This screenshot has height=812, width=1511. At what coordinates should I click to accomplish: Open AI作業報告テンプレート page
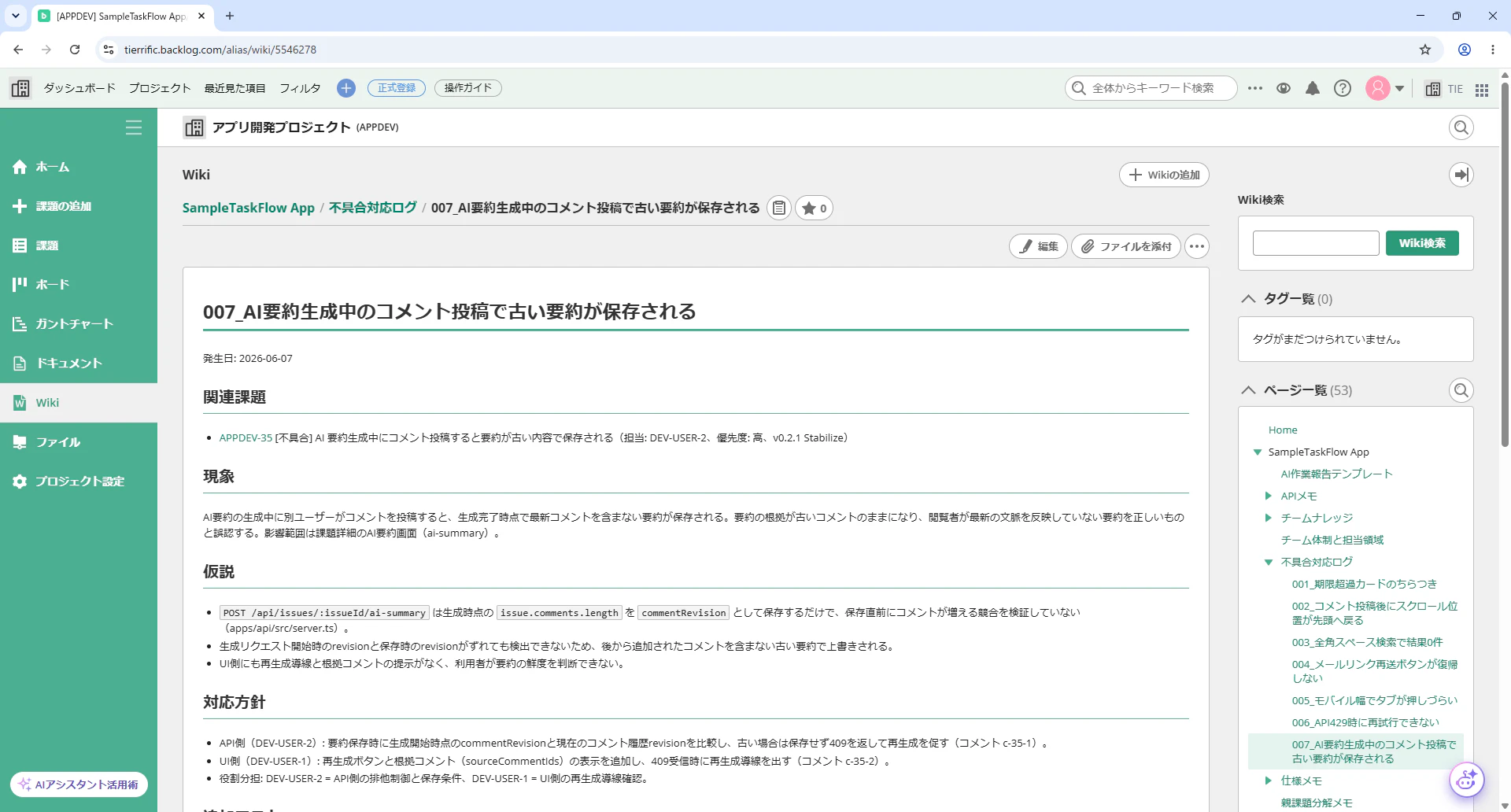click(1336, 474)
